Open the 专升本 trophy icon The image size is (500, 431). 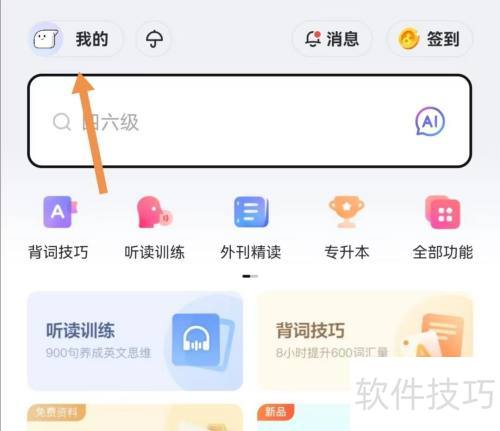[347, 212]
